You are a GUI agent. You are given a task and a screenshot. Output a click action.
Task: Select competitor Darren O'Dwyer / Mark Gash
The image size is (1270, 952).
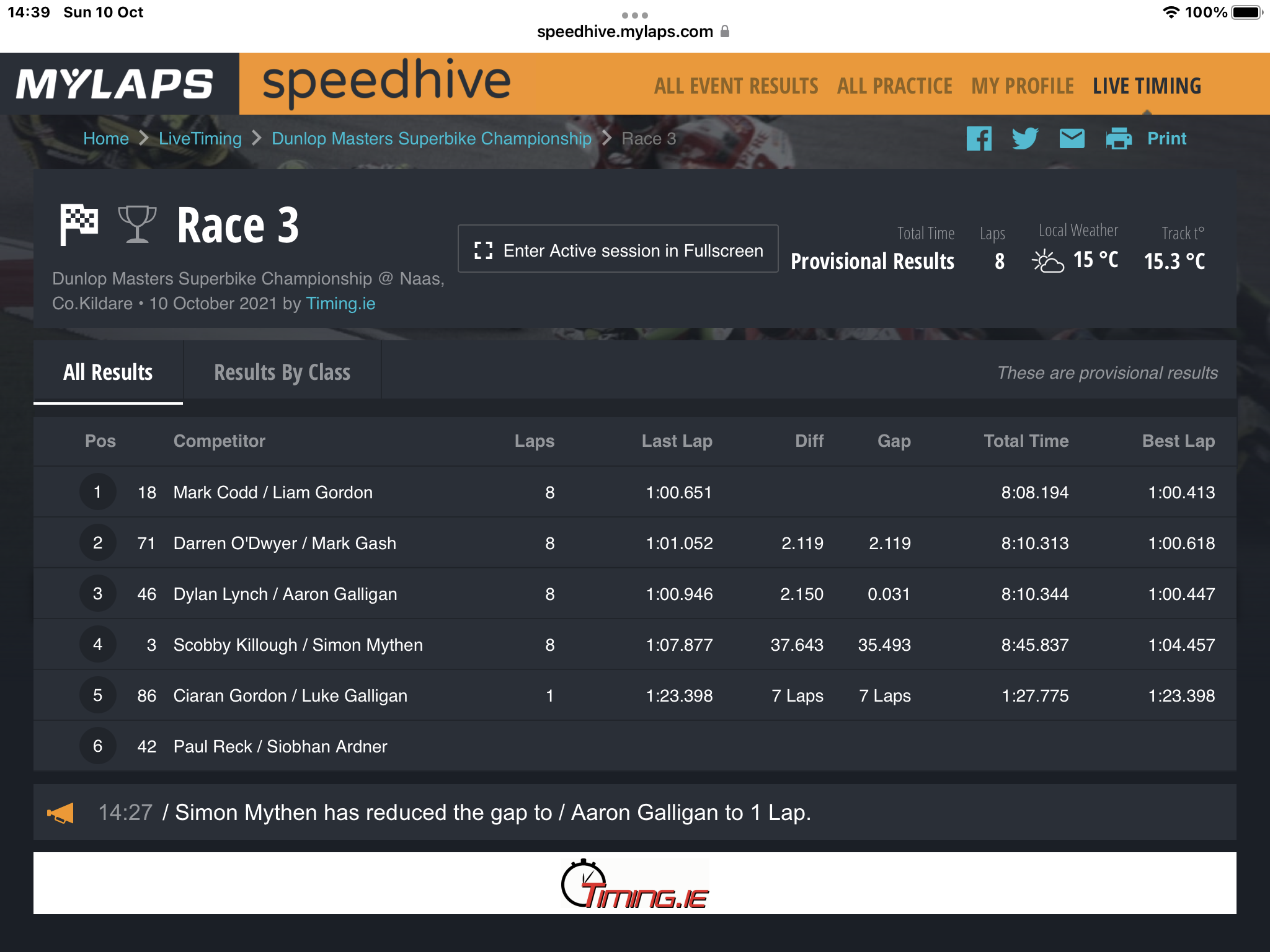point(285,544)
